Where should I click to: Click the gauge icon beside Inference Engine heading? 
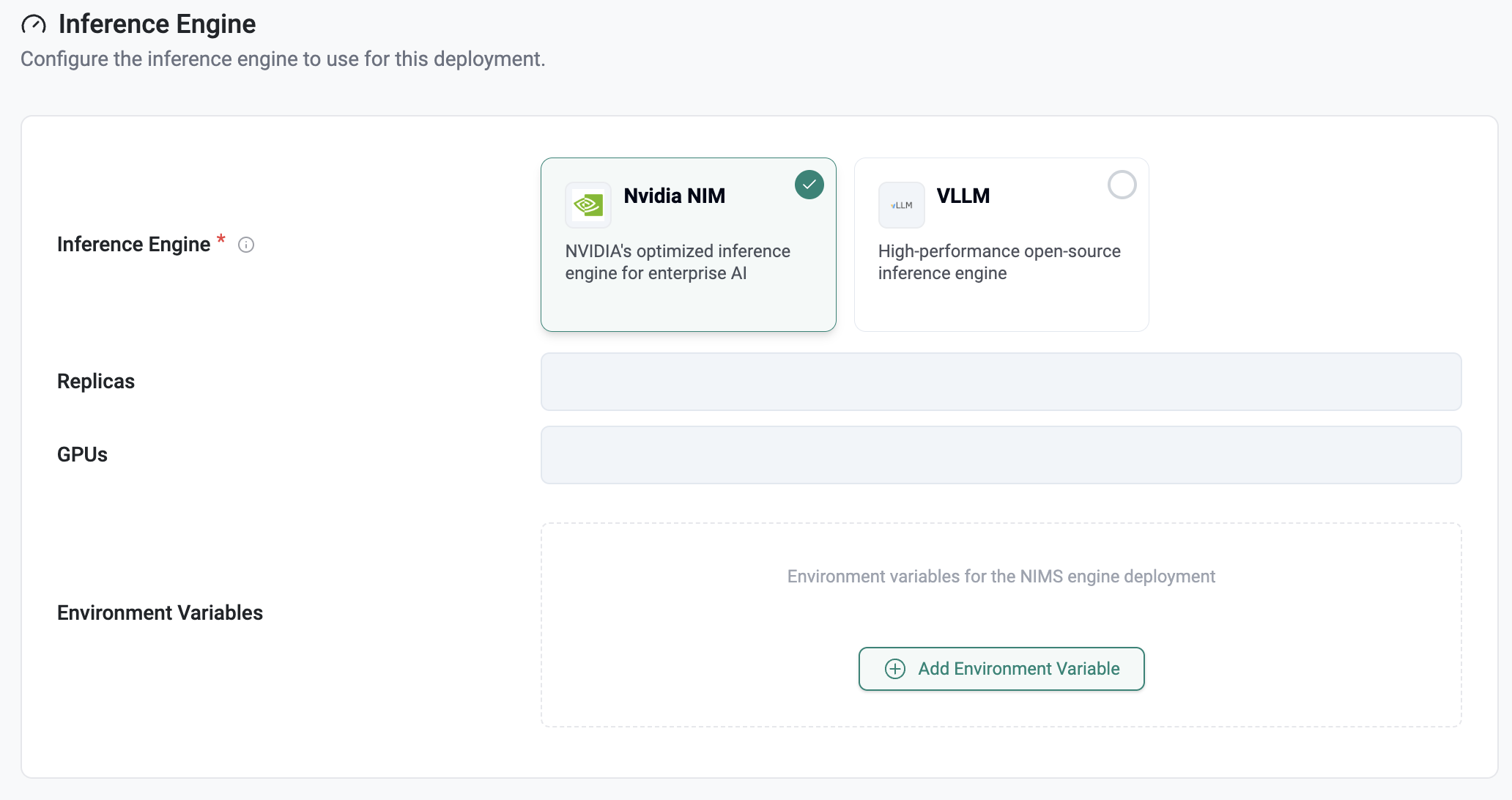point(34,25)
